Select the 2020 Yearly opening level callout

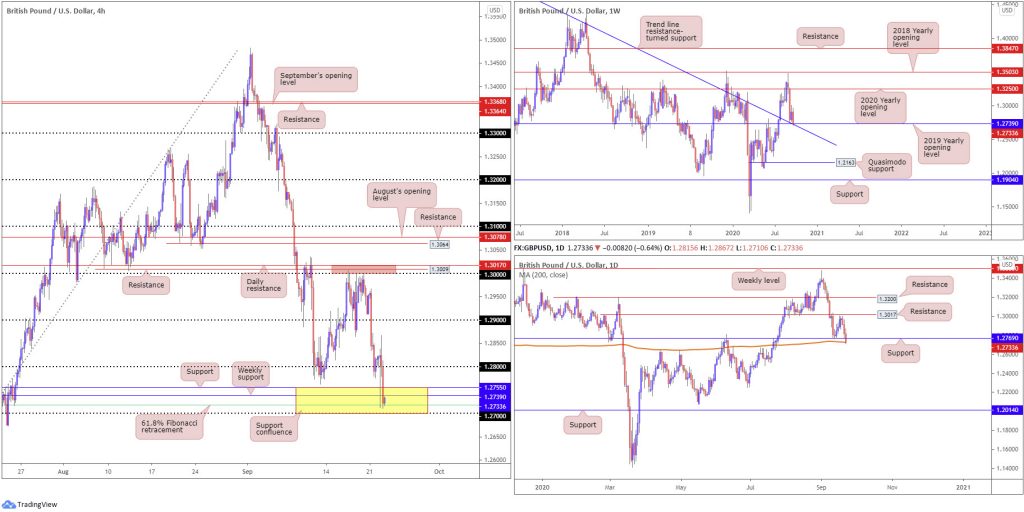pos(882,105)
